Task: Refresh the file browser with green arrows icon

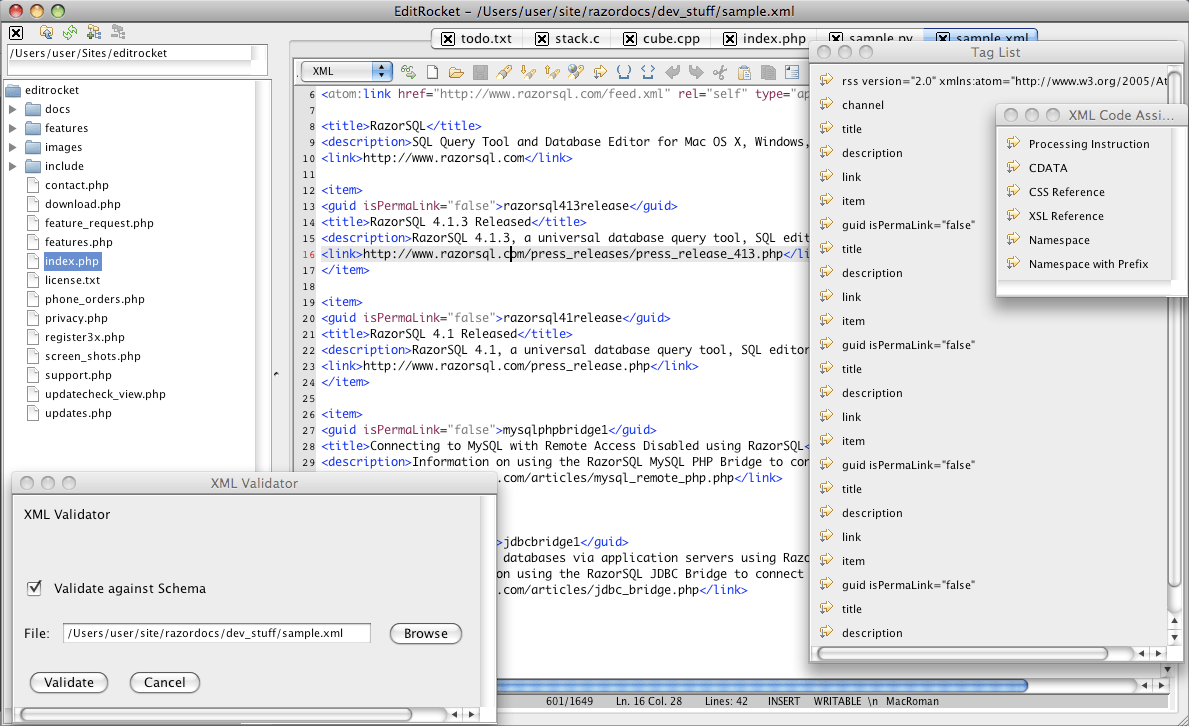Action: click(70, 33)
